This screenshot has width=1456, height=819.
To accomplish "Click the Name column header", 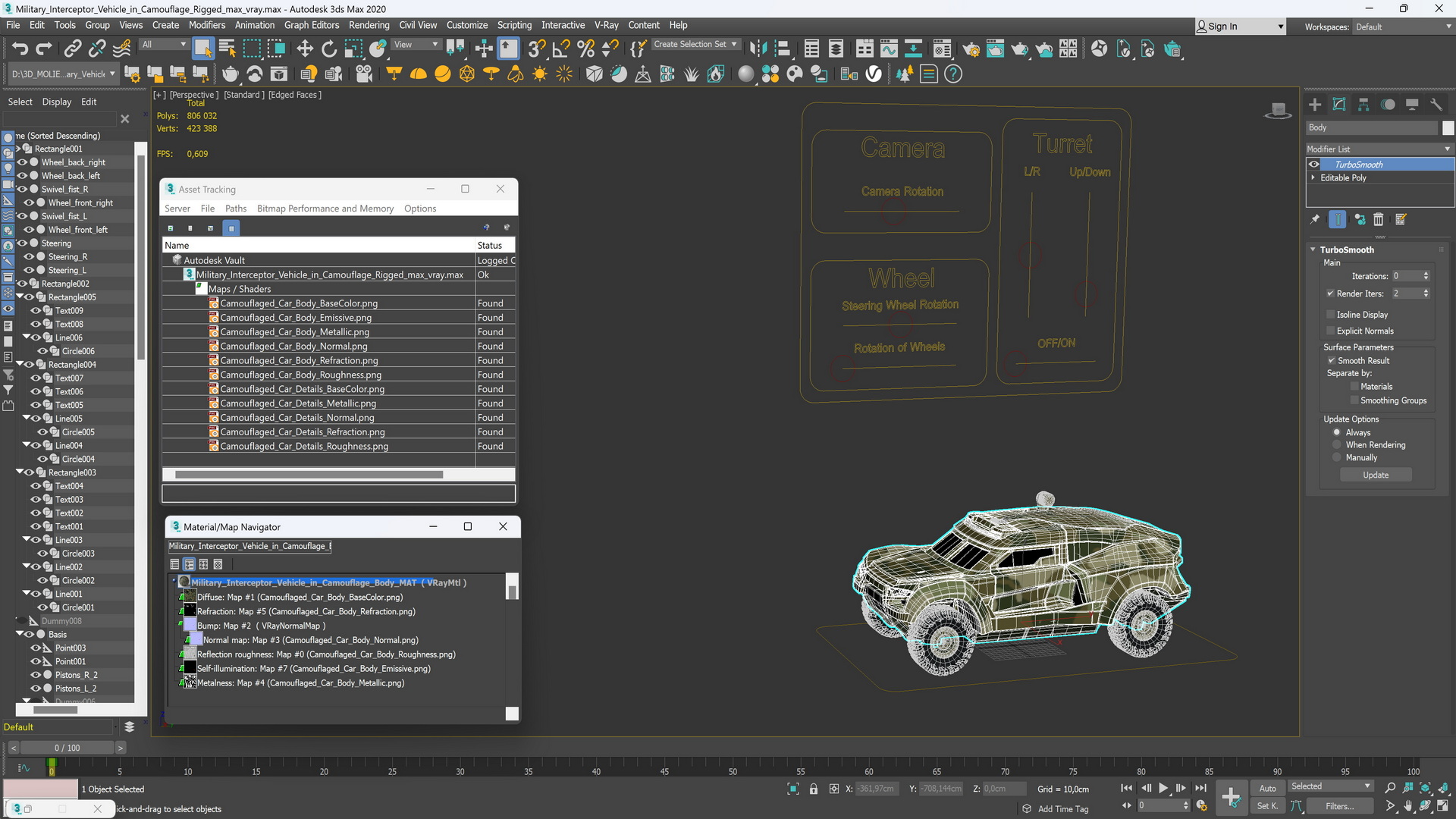I will coord(318,246).
